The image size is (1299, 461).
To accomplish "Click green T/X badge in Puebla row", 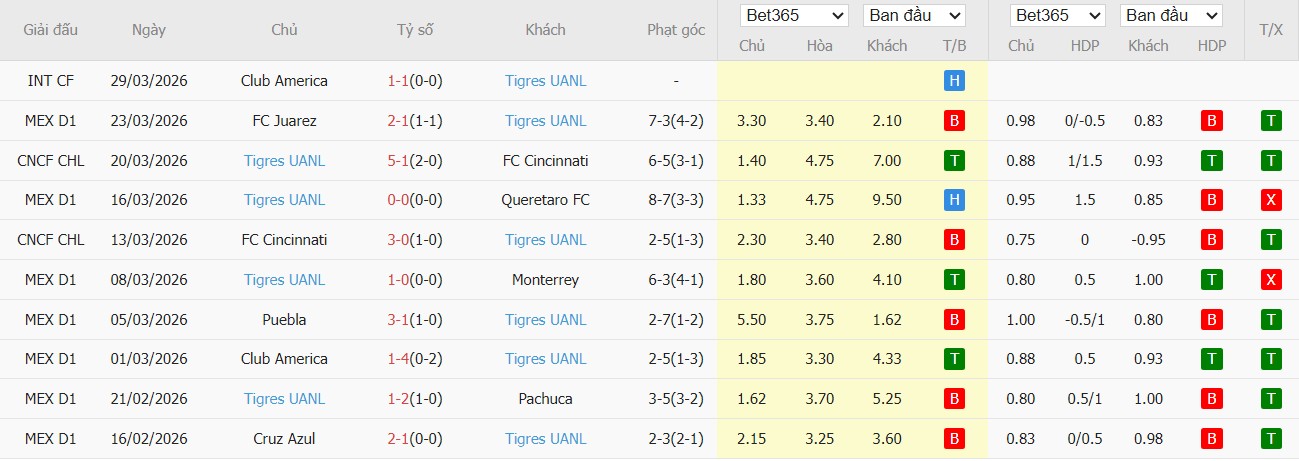I will (1271, 320).
